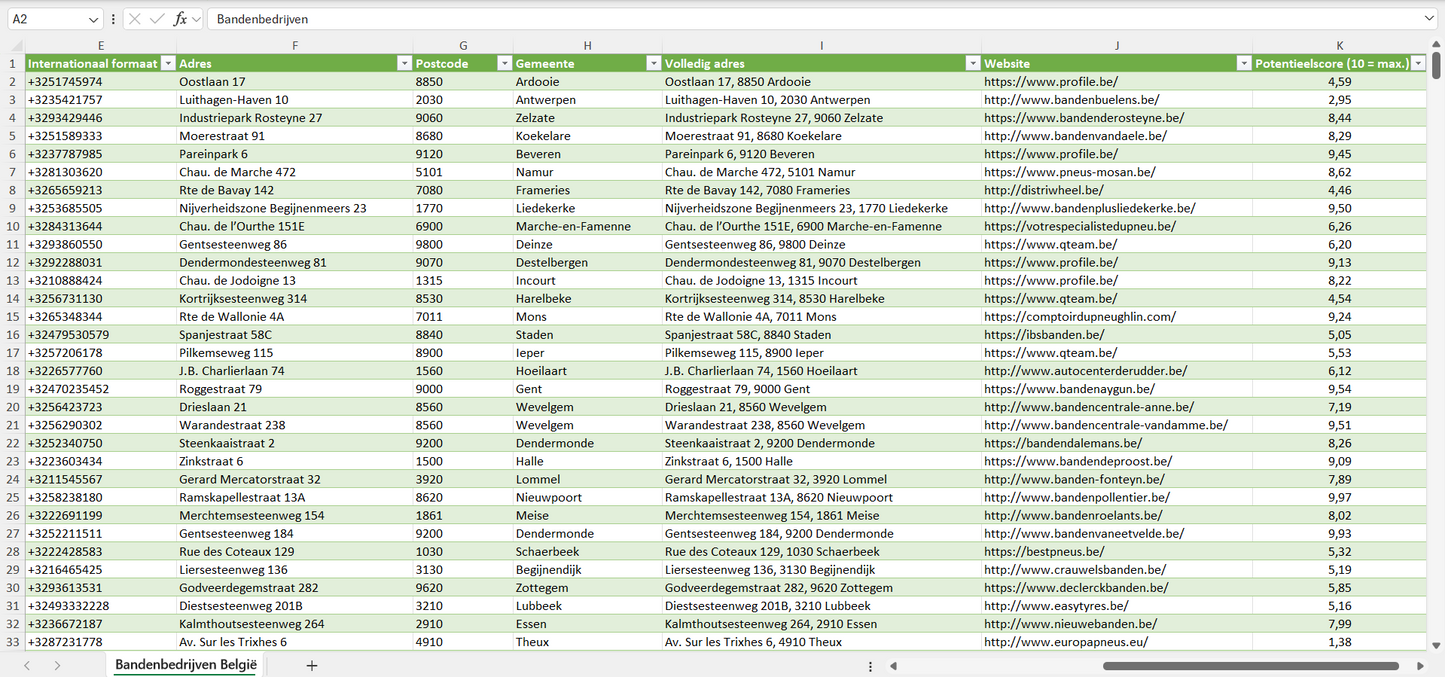Click the horizontal scrollbar right arrow

point(1420,666)
